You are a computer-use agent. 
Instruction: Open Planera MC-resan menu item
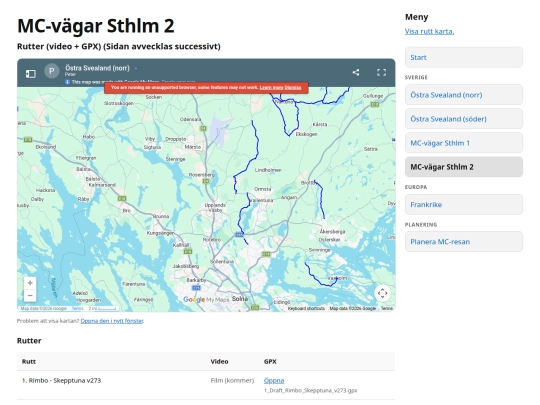[464, 242]
